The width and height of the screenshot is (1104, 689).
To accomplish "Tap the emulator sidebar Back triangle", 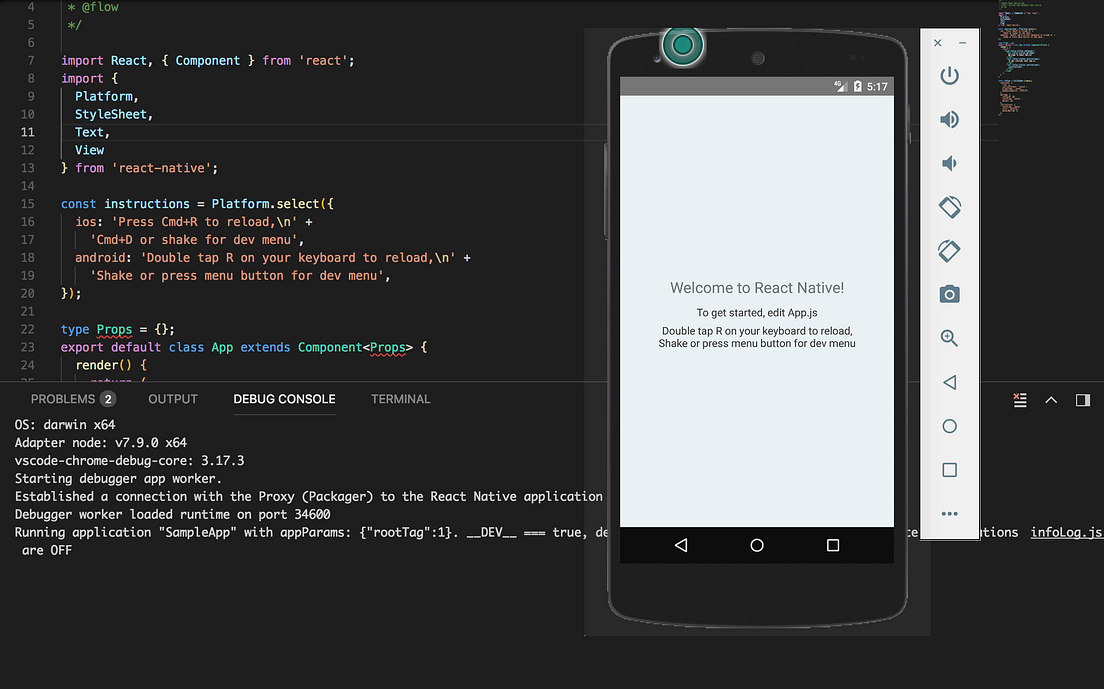I will click(x=949, y=382).
